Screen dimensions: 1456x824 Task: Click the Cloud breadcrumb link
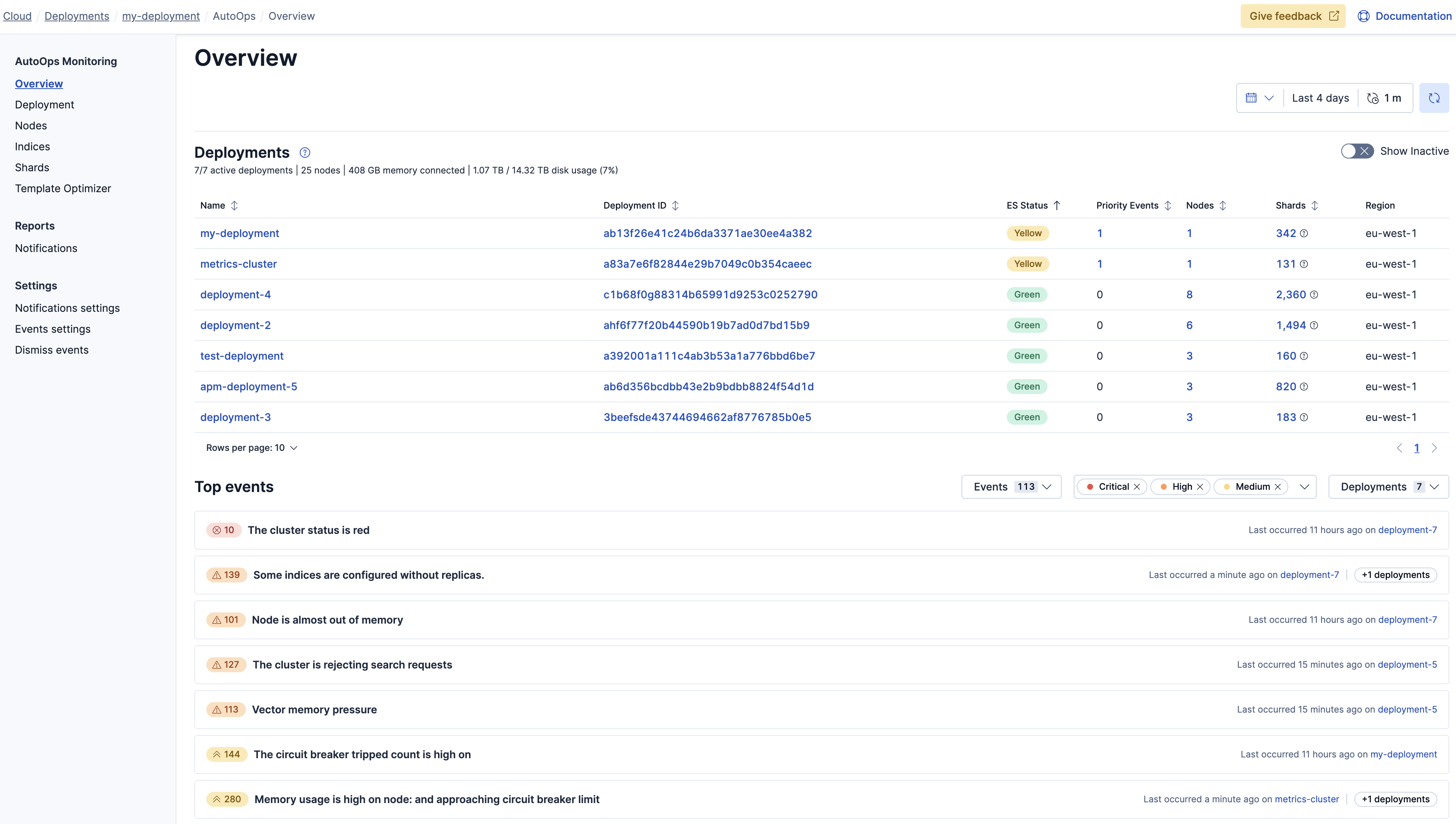18,16
